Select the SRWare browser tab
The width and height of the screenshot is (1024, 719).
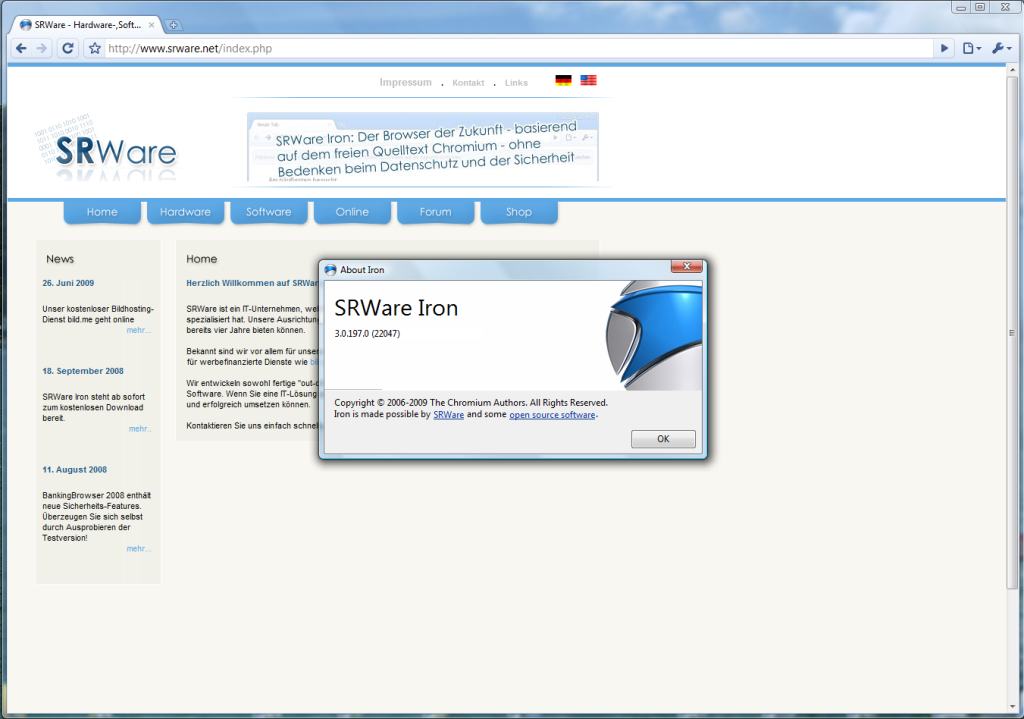(85, 24)
